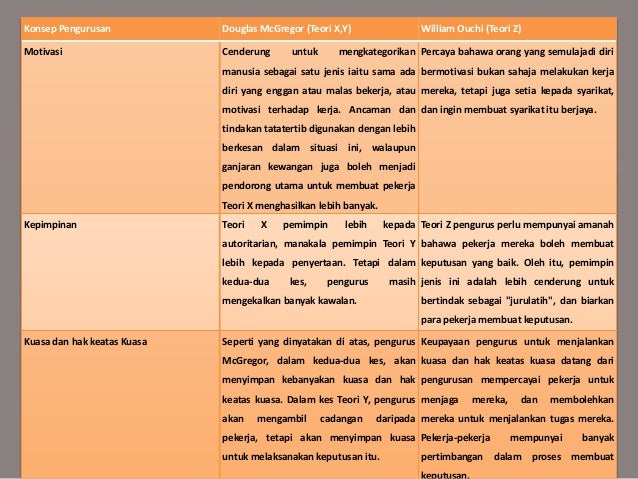The width and height of the screenshot is (638, 479).
Task: Click line 'ganjaran kewangan juga boleh menjadi'
Action: coord(319,167)
